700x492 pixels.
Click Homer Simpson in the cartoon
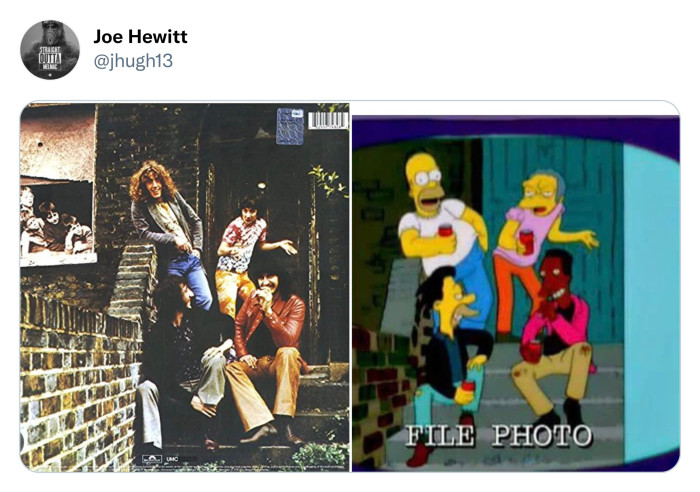442,223
